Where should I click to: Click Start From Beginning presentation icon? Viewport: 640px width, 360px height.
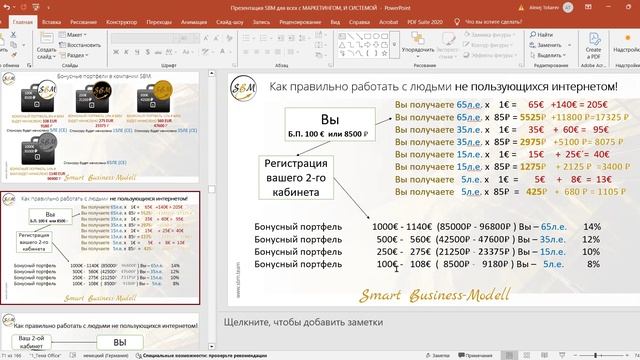[36, 7]
